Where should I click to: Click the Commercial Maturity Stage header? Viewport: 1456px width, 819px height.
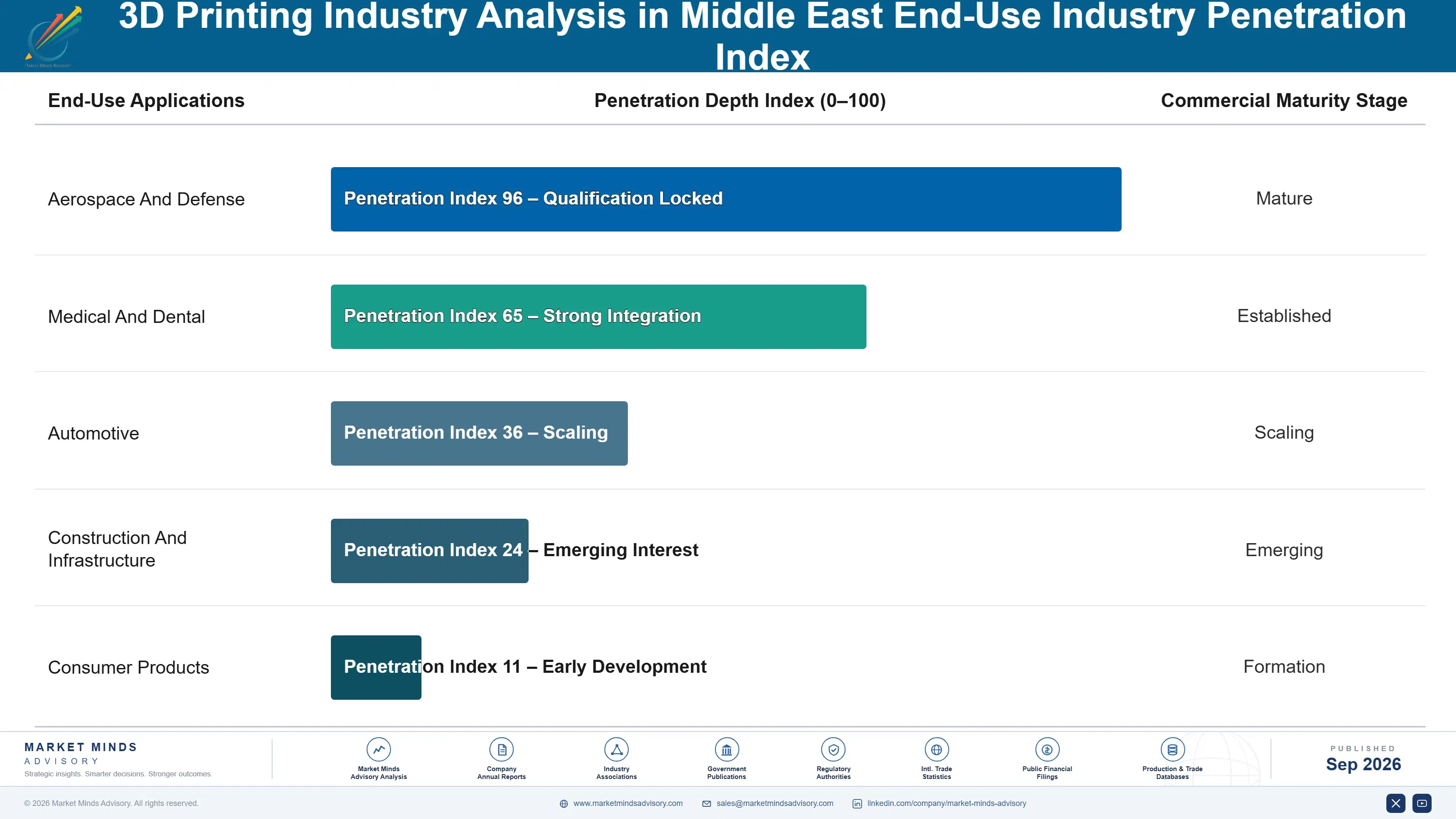point(1284,101)
